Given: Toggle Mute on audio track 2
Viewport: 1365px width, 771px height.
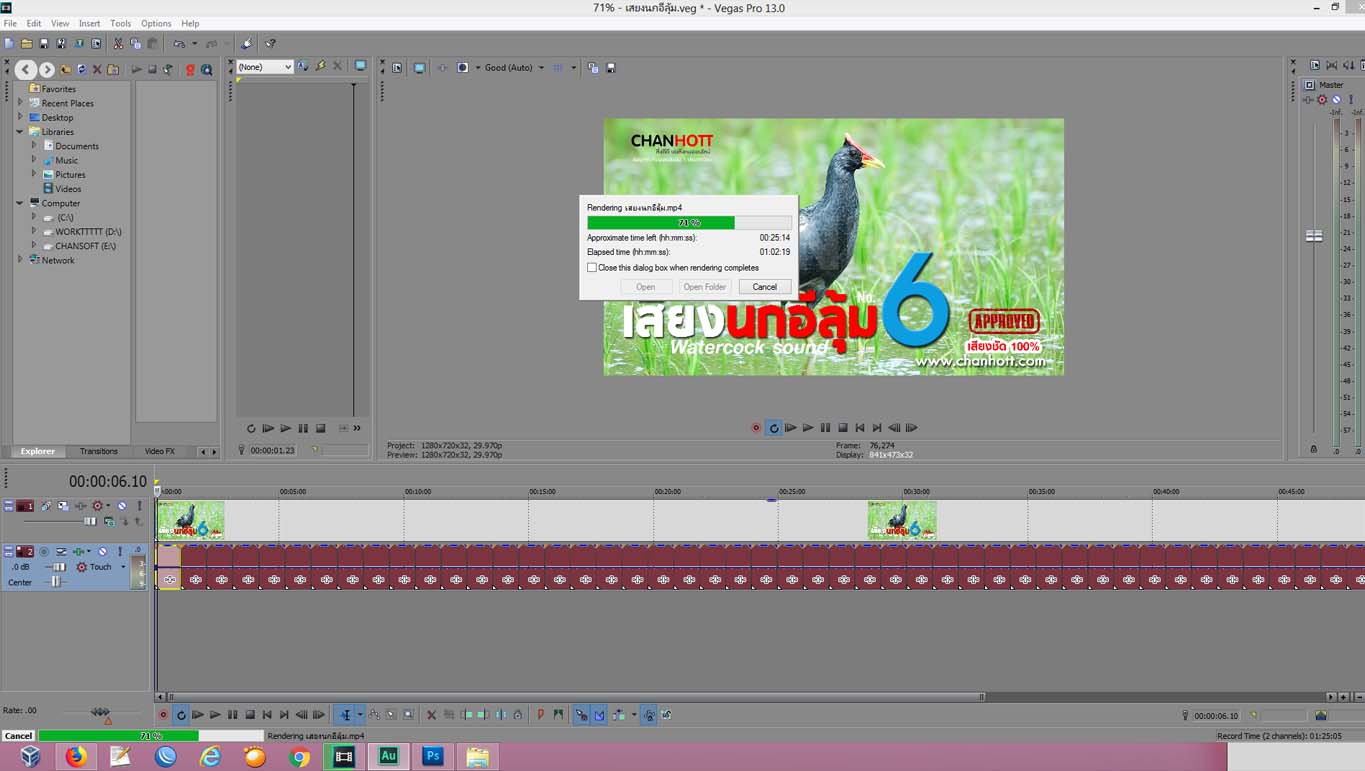Looking at the screenshot, I should point(102,551).
